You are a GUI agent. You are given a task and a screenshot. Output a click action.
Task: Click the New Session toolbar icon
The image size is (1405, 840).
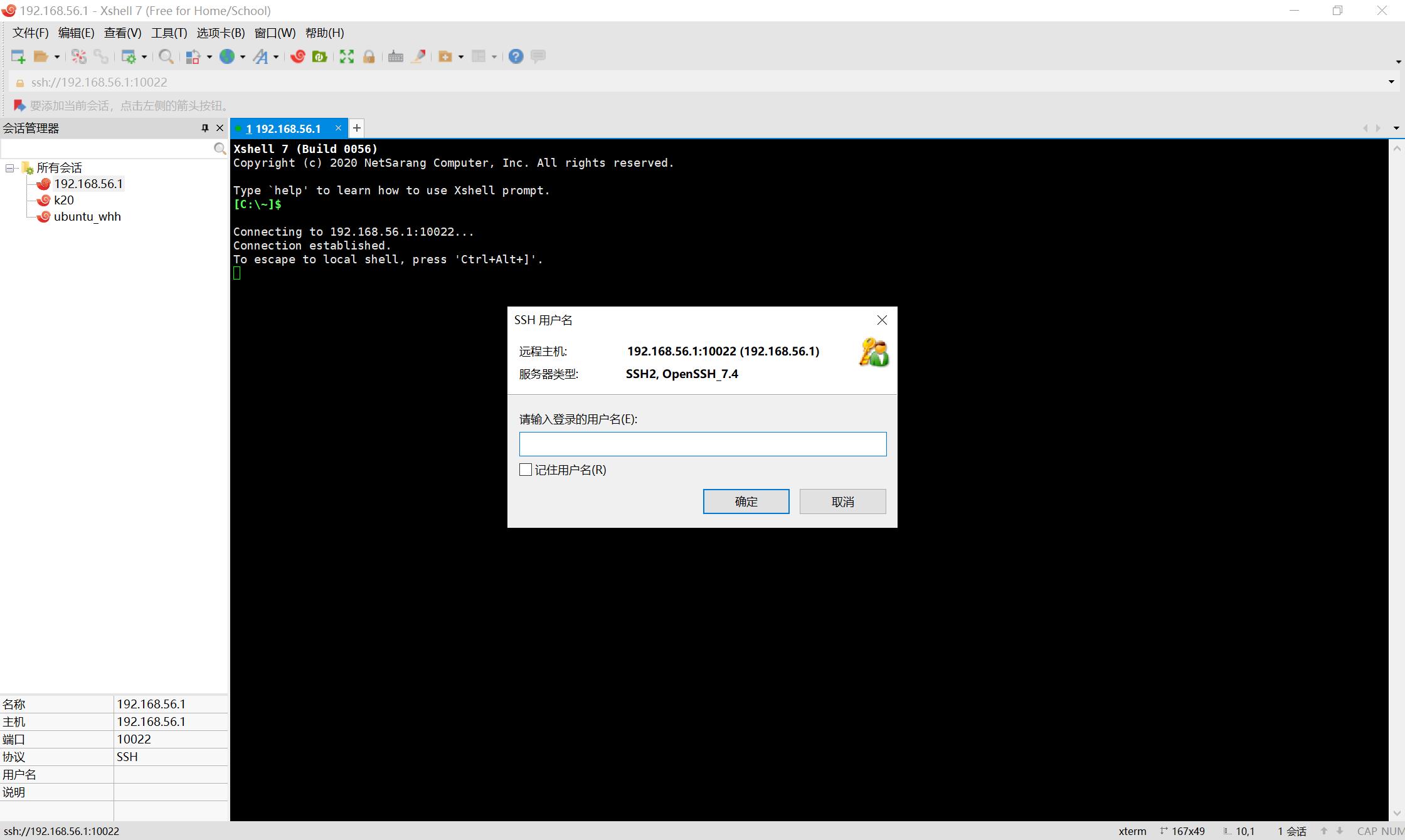click(18, 56)
